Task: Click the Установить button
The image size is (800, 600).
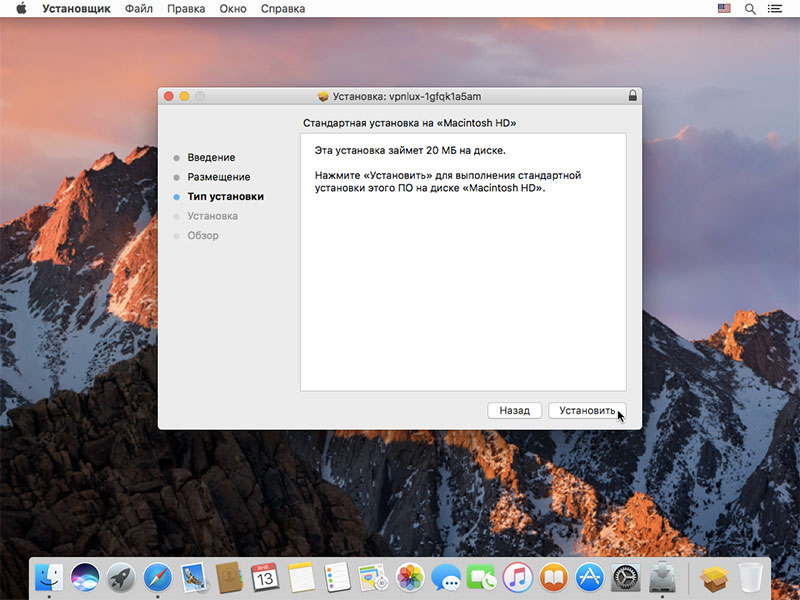Action: [587, 411]
